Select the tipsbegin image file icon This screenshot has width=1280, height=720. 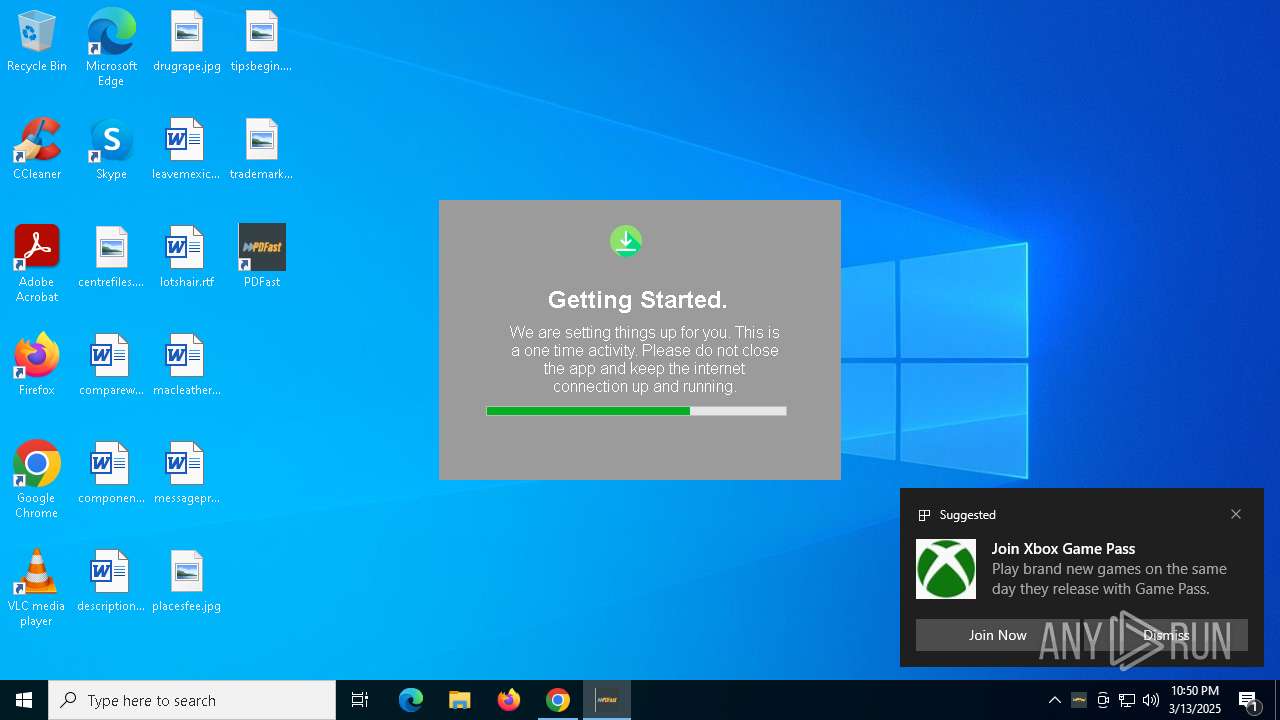[x=261, y=42]
